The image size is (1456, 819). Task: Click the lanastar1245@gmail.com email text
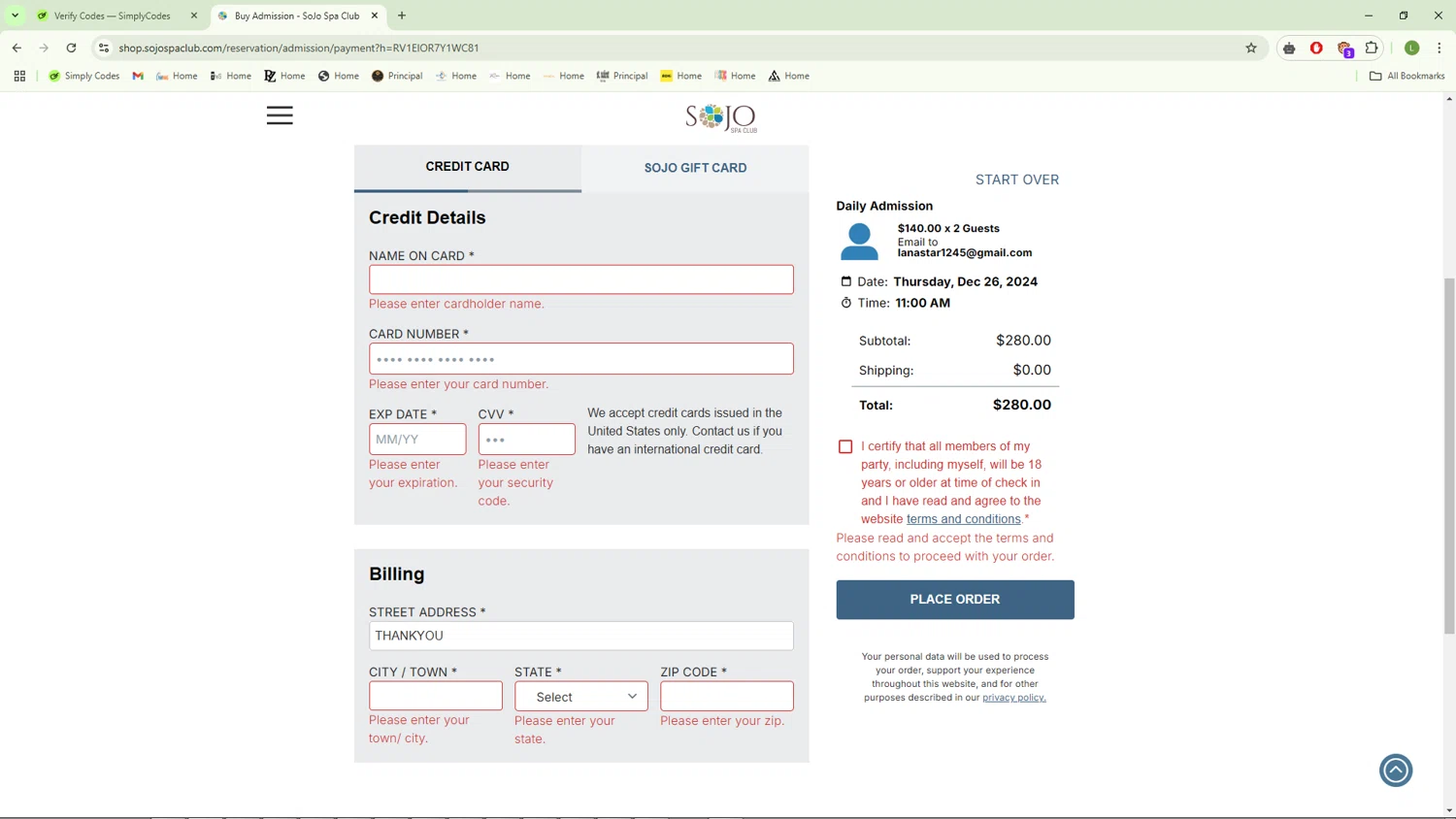(965, 253)
